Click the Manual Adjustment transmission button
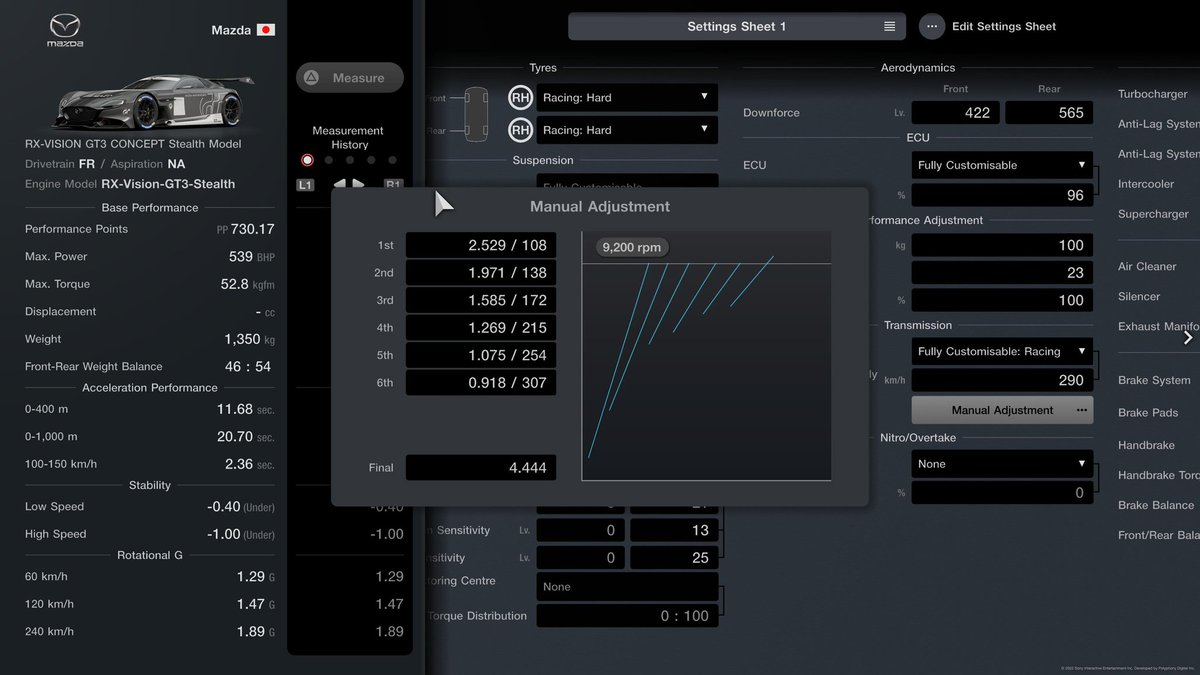Viewport: 1200px width, 675px height. point(1002,410)
